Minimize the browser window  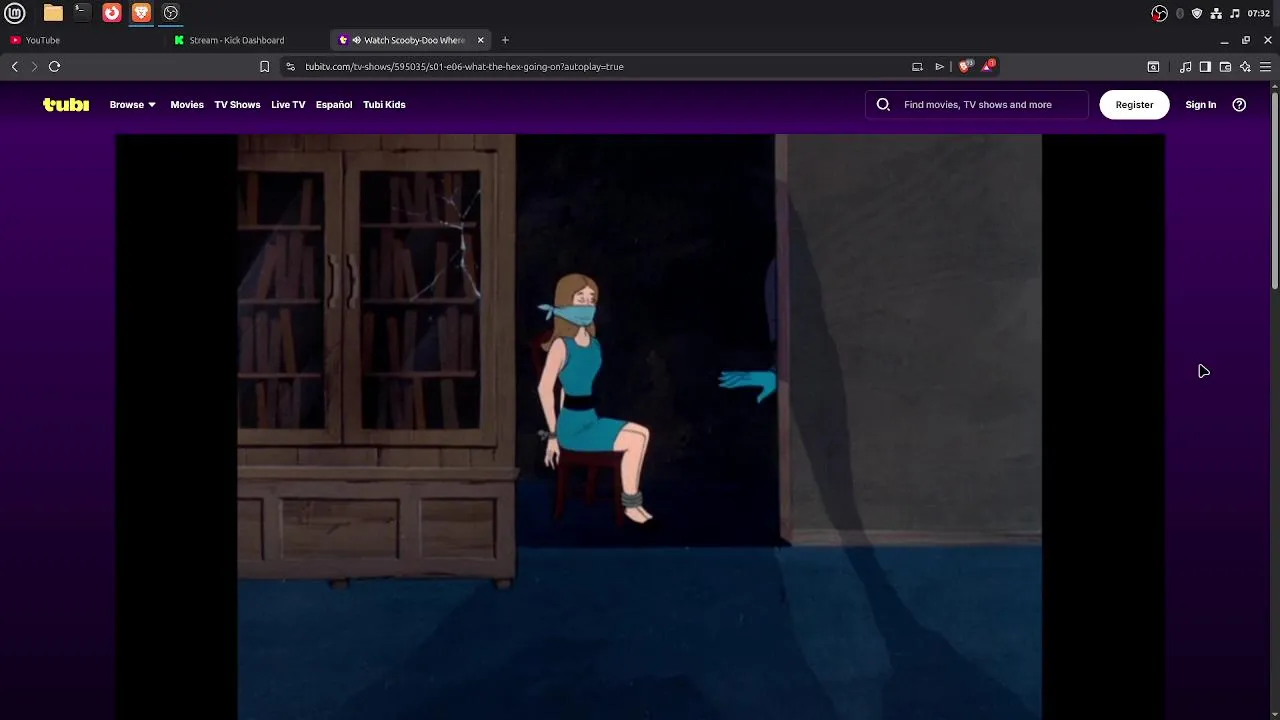(1224, 40)
